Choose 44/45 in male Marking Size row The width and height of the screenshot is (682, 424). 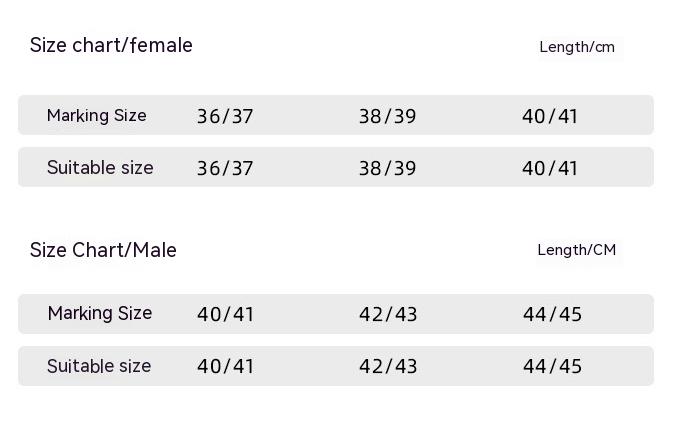pyautogui.click(x=552, y=314)
